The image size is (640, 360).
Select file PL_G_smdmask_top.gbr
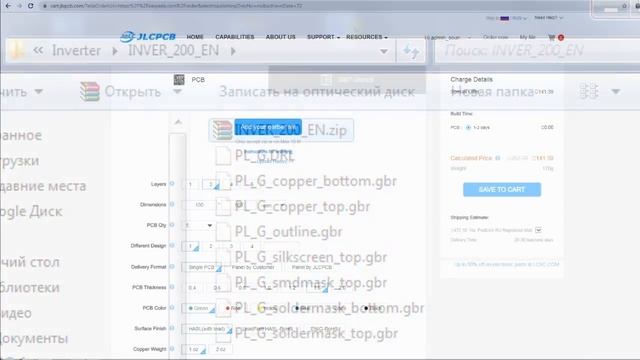click(311, 282)
